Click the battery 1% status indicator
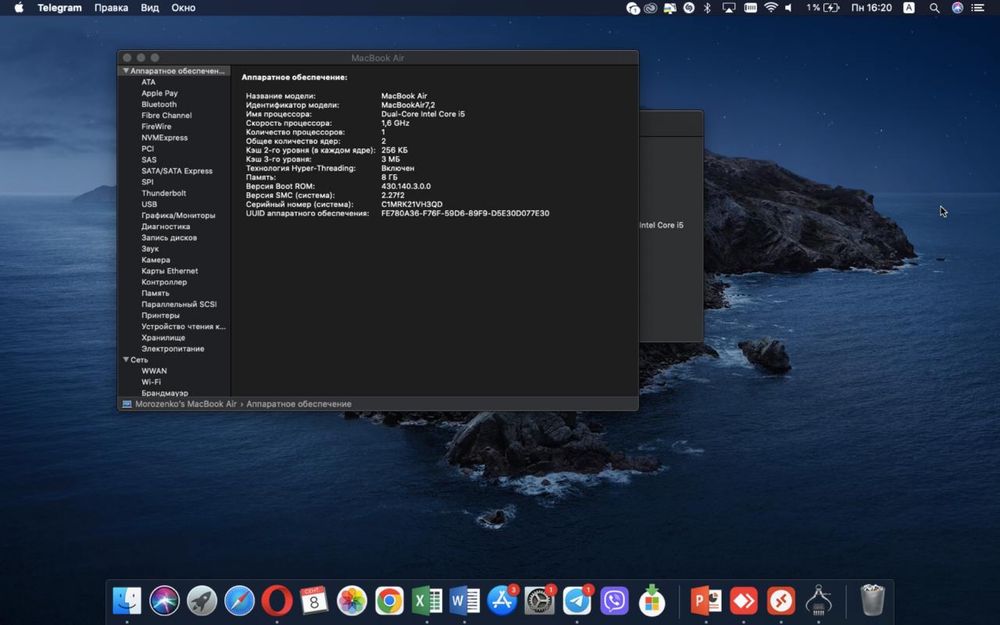 click(x=823, y=8)
